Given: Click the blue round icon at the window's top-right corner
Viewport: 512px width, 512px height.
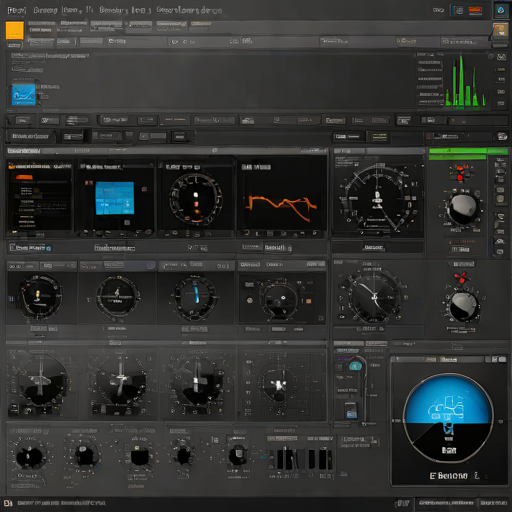Looking at the screenshot, I should [500, 10].
